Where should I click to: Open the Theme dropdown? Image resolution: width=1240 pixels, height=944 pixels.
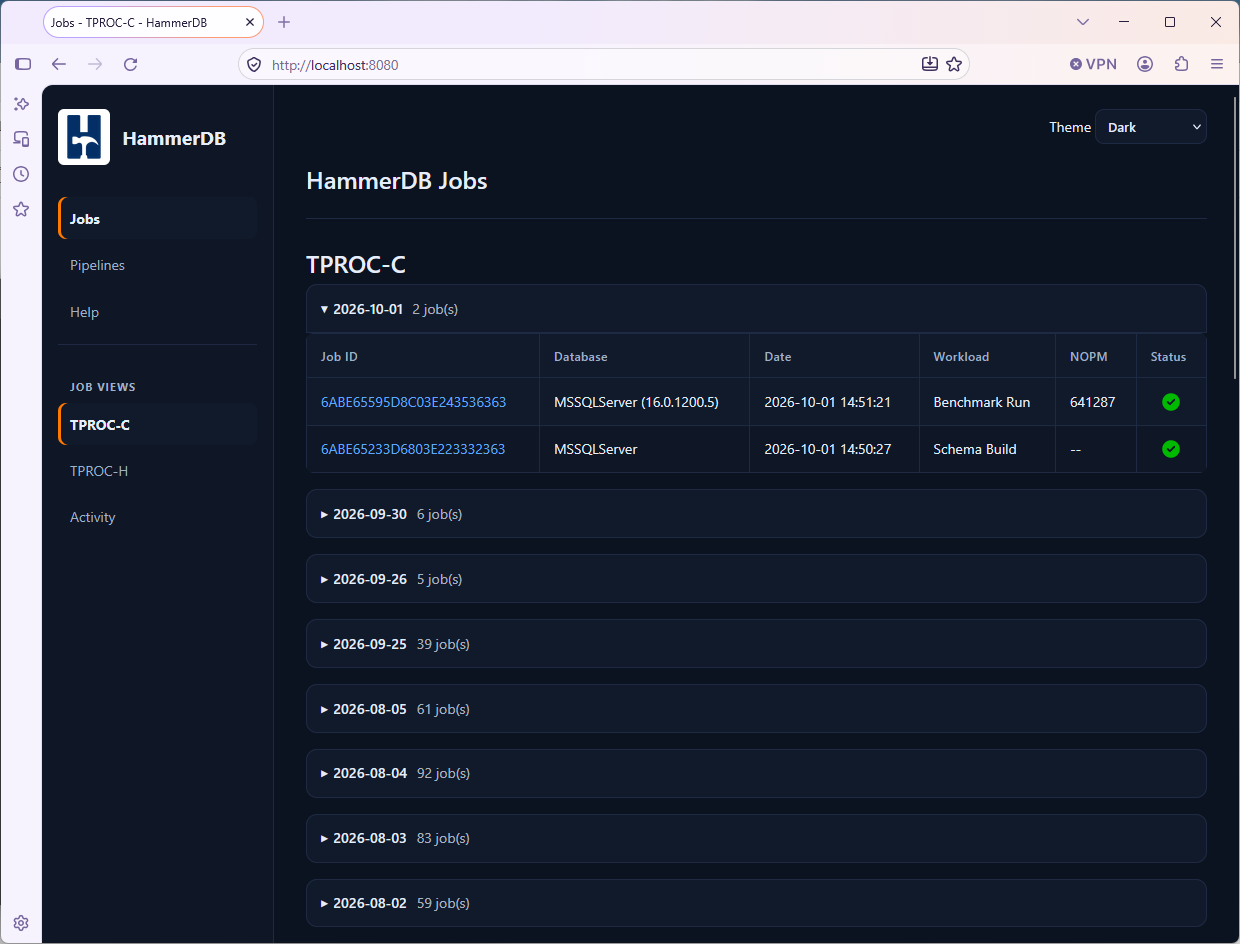(1151, 127)
